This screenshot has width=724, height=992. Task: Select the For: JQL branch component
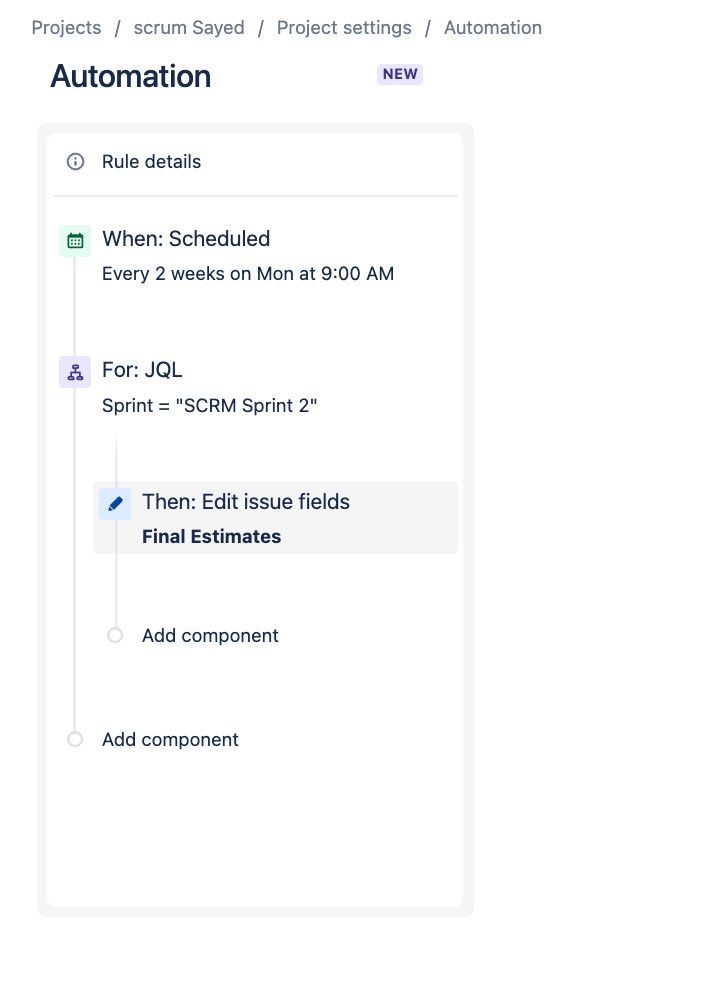pyautogui.click(x=142, y=370)
